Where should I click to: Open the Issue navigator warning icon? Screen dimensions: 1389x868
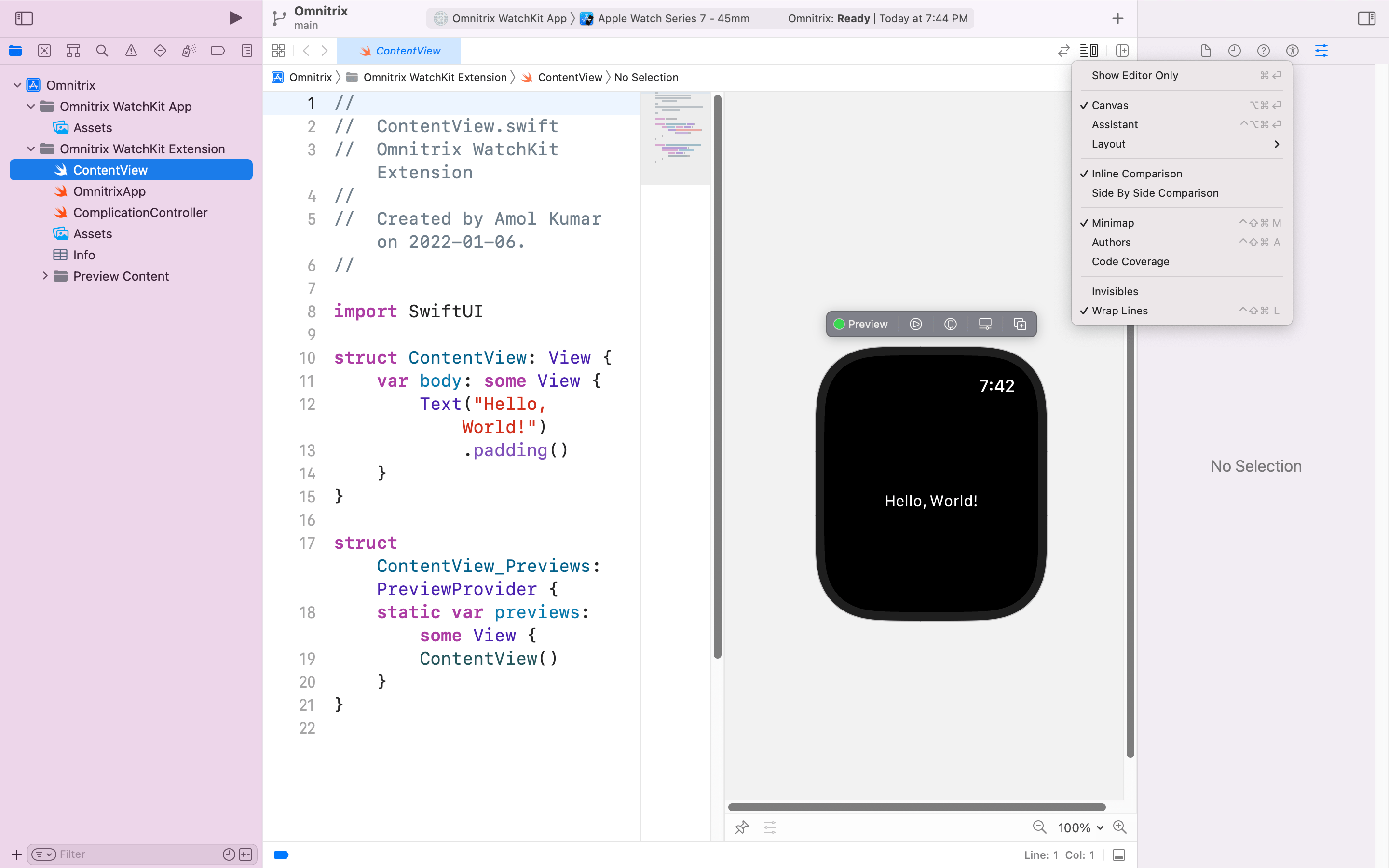click(131, 51)
